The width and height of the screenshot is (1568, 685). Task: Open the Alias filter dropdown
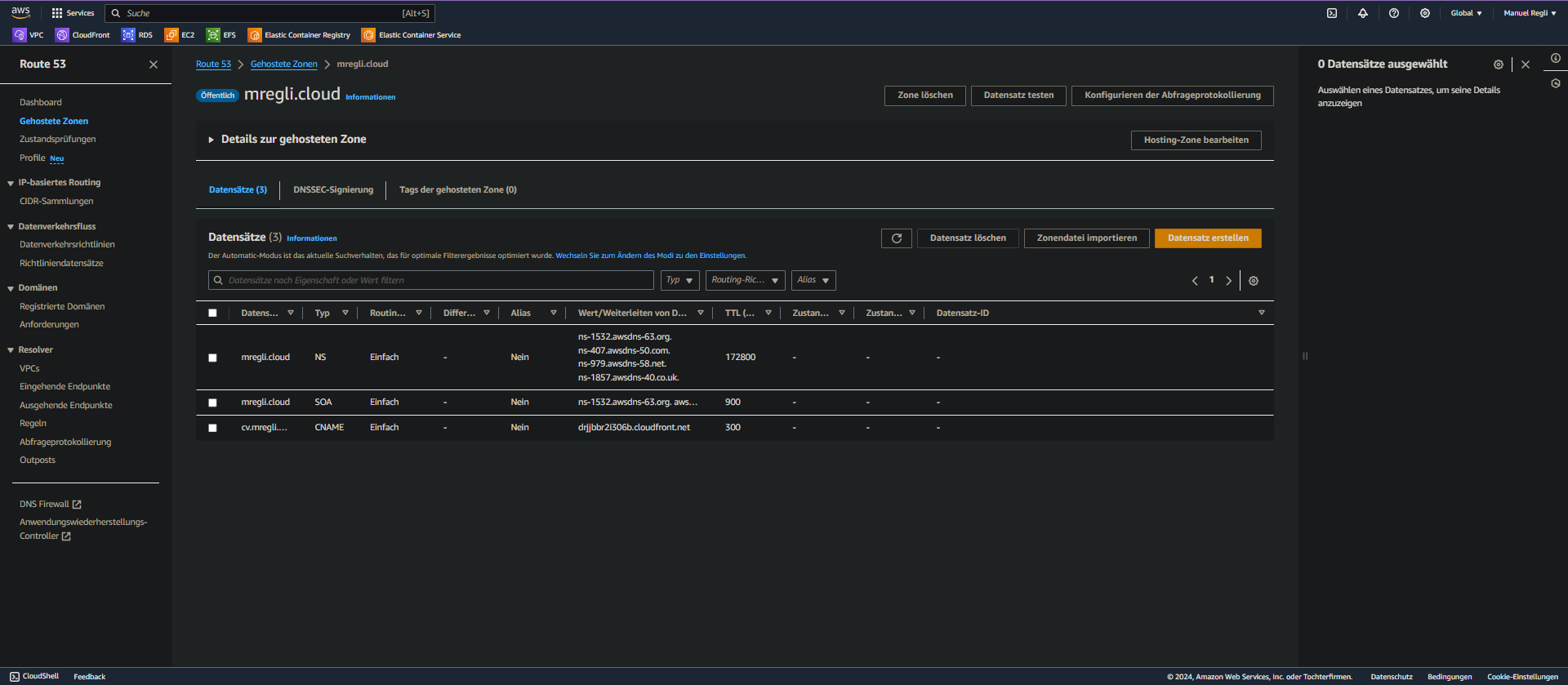(813, 280)
